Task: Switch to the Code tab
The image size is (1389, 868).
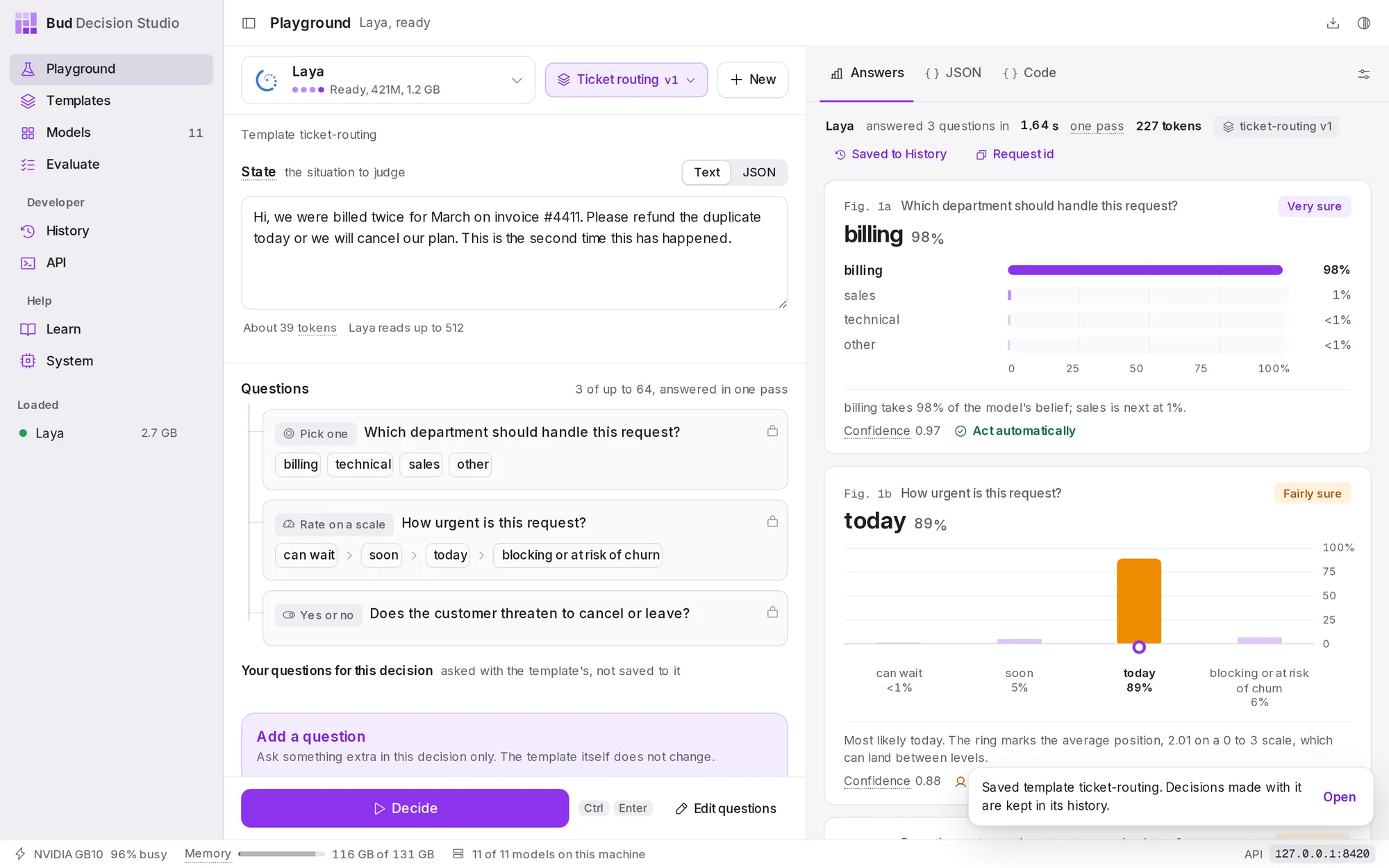Action: tap(1029, 73)
